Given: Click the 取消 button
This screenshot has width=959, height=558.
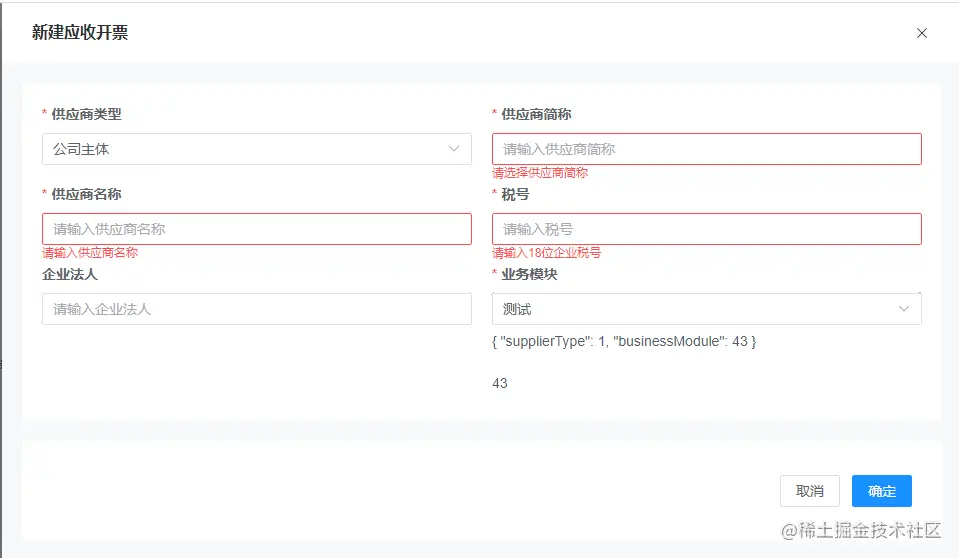Looking at the screenshot, I should [x=810, y=491].
